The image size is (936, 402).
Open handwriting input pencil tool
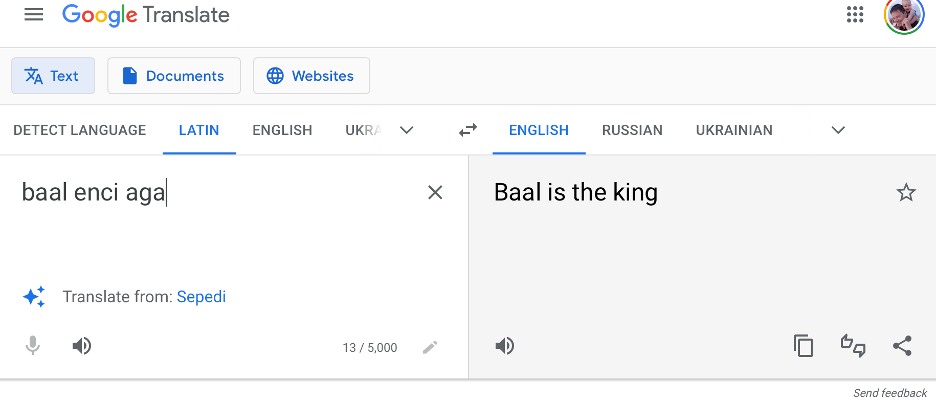(x=430, y=347)
